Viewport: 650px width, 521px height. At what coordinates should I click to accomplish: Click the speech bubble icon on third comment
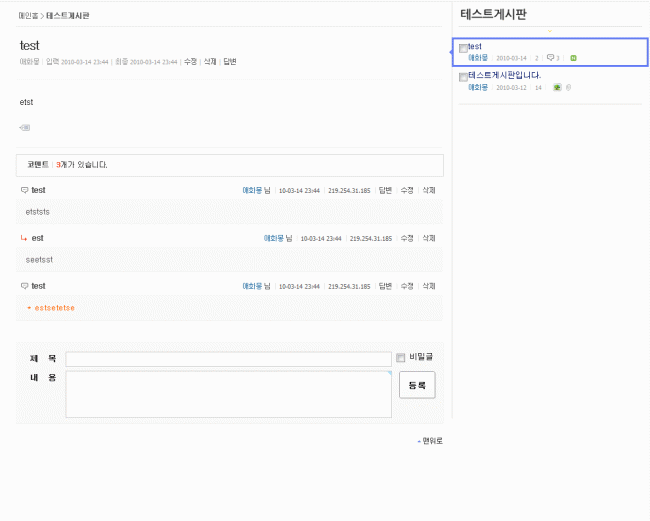24,286
